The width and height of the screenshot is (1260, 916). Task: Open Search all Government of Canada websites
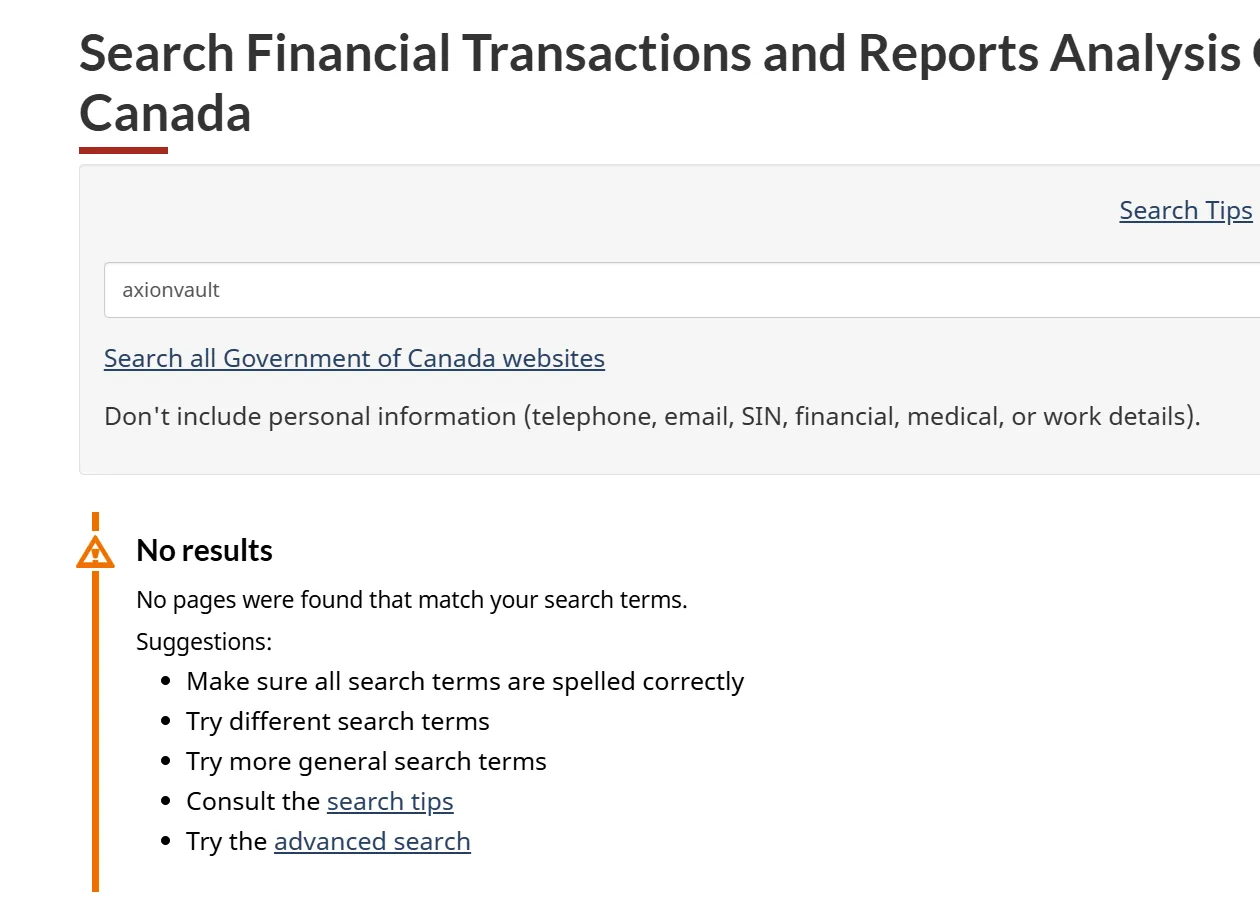click(354, 358)
